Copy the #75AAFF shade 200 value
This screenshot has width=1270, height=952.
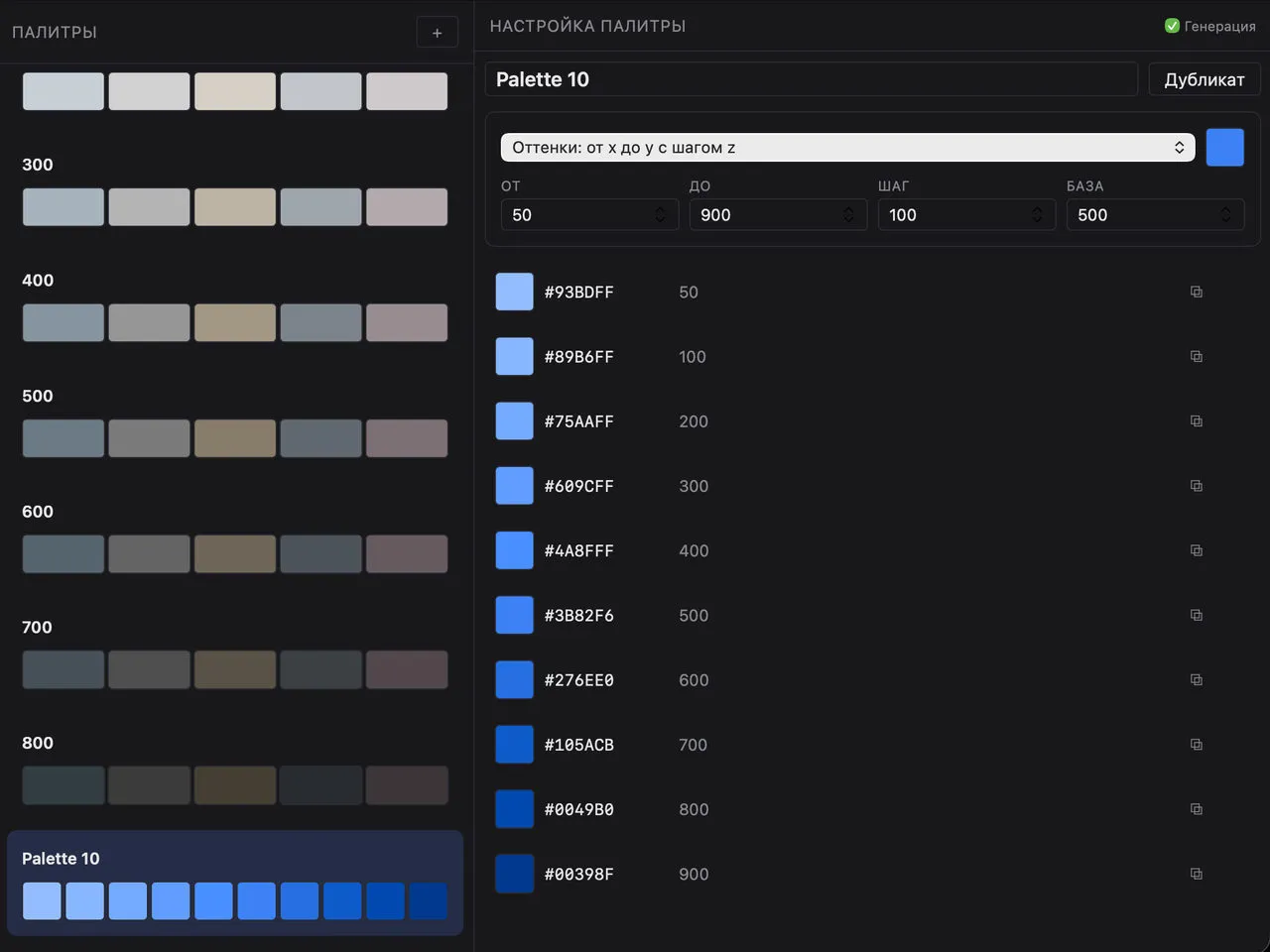(x=1196, y=421)
